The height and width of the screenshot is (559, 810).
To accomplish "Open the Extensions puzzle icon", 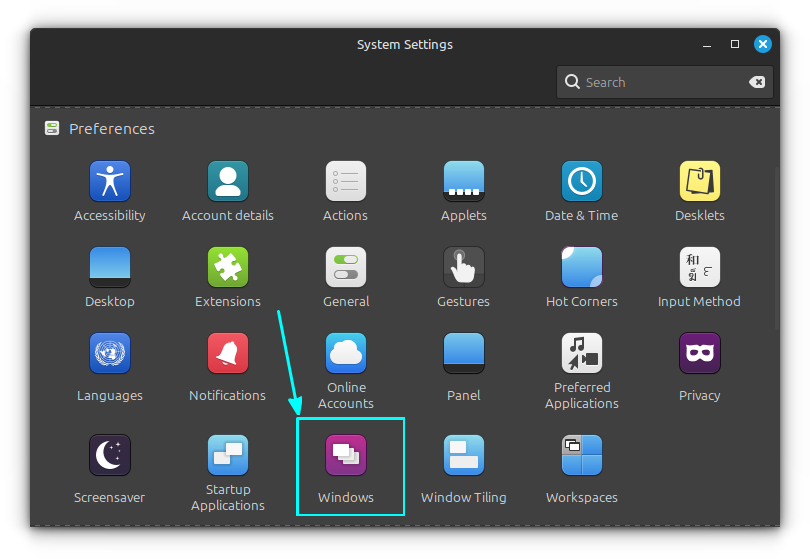I will click(228, 268).
